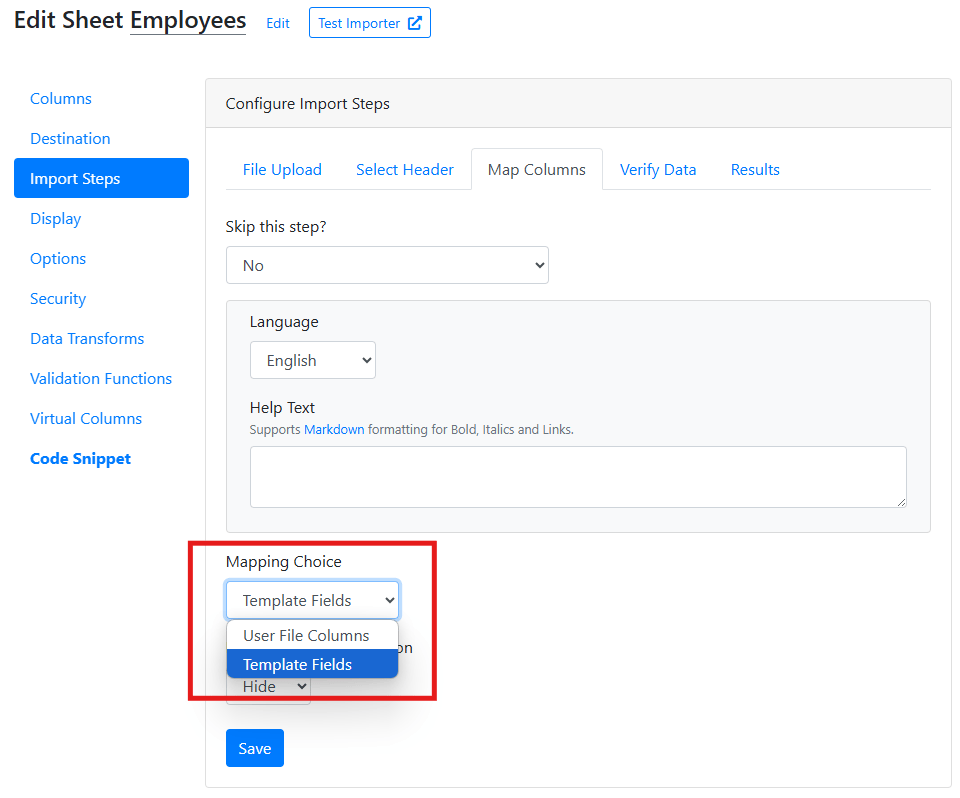The height and width of the screenshot is (798, 960).
Task: Open the Code Snippet page
Action: [x=80, y=459]
